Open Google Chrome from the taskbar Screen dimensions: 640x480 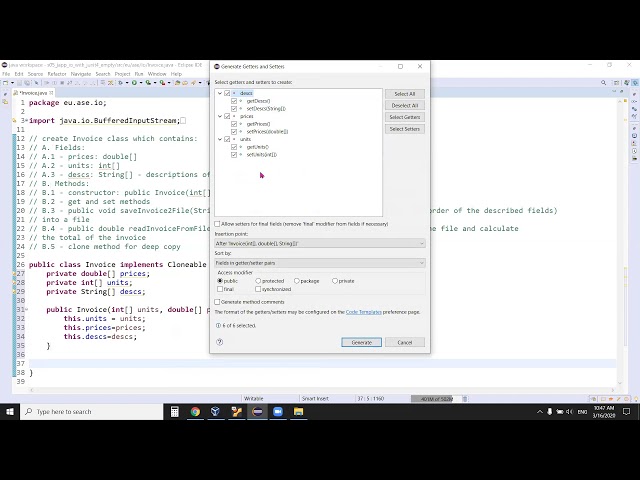click(x=195, y=412)
